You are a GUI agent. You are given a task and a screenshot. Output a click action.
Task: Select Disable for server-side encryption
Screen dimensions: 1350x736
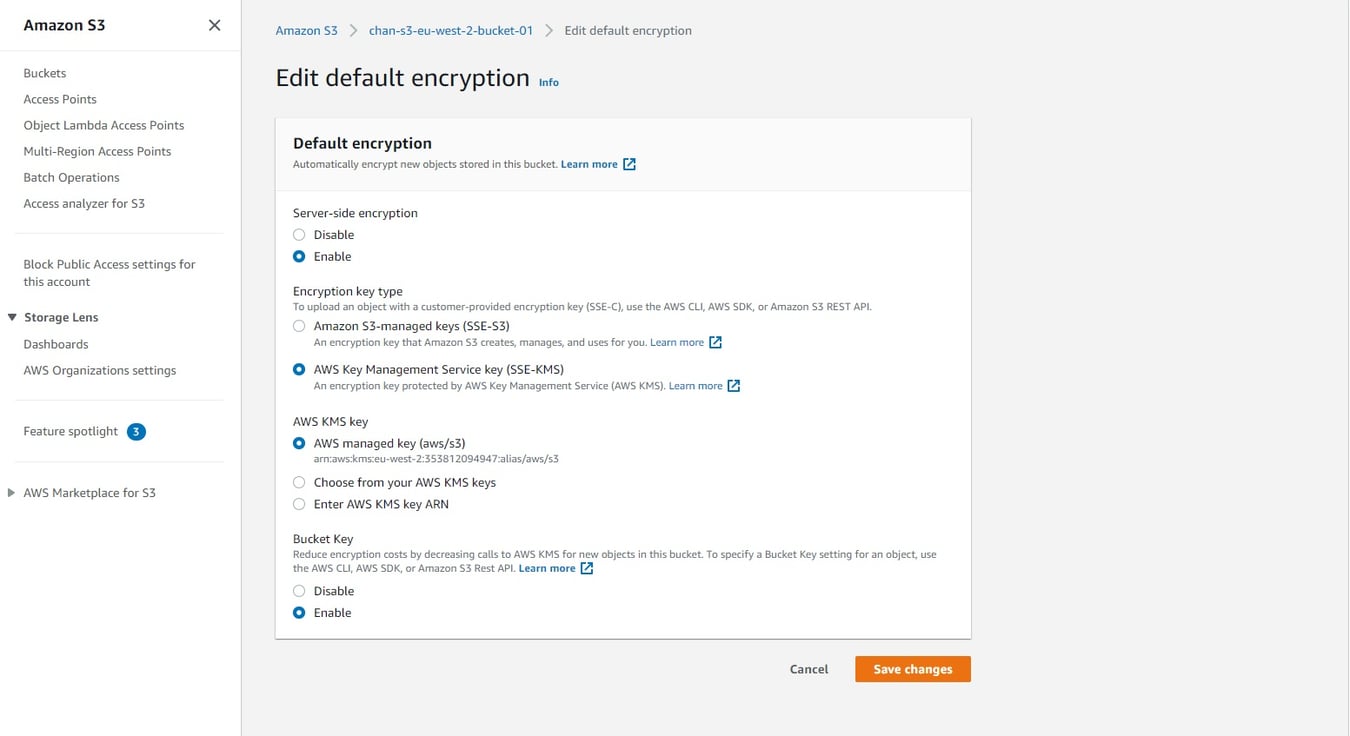click(x=299, y=235)
